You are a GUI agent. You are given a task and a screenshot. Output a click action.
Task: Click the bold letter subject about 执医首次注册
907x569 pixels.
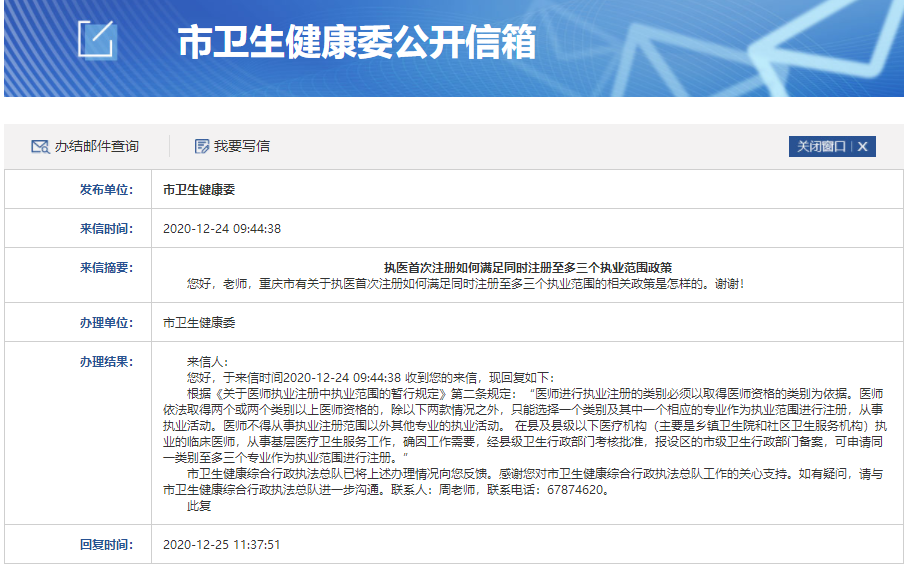pyautogui.click(x=528, y=267)
